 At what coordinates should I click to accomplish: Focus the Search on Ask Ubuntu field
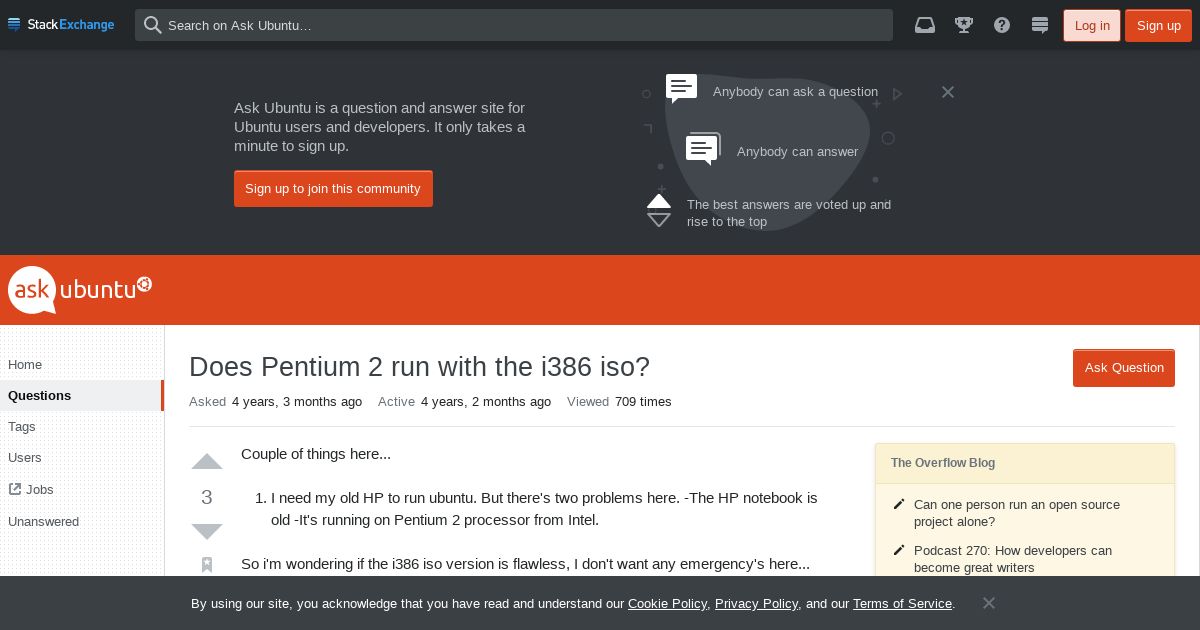coord(514,25)
